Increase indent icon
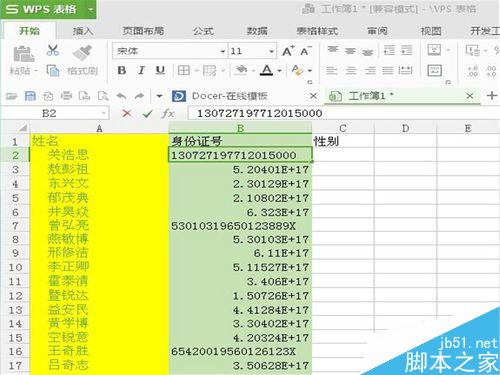Screen dimensions: 500x375 click(406, 50)
